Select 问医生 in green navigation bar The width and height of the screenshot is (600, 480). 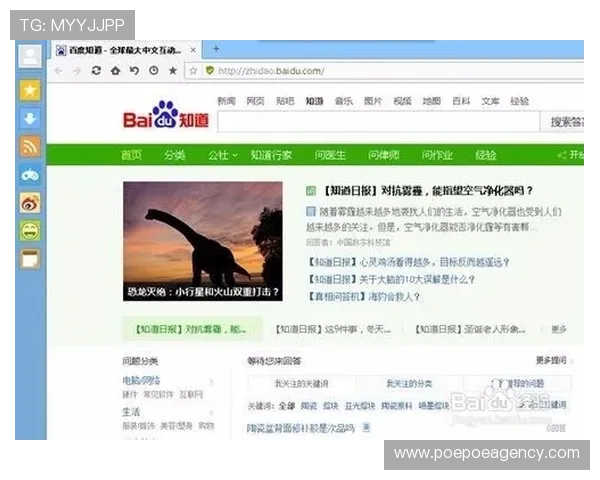[x=330, y=155]
